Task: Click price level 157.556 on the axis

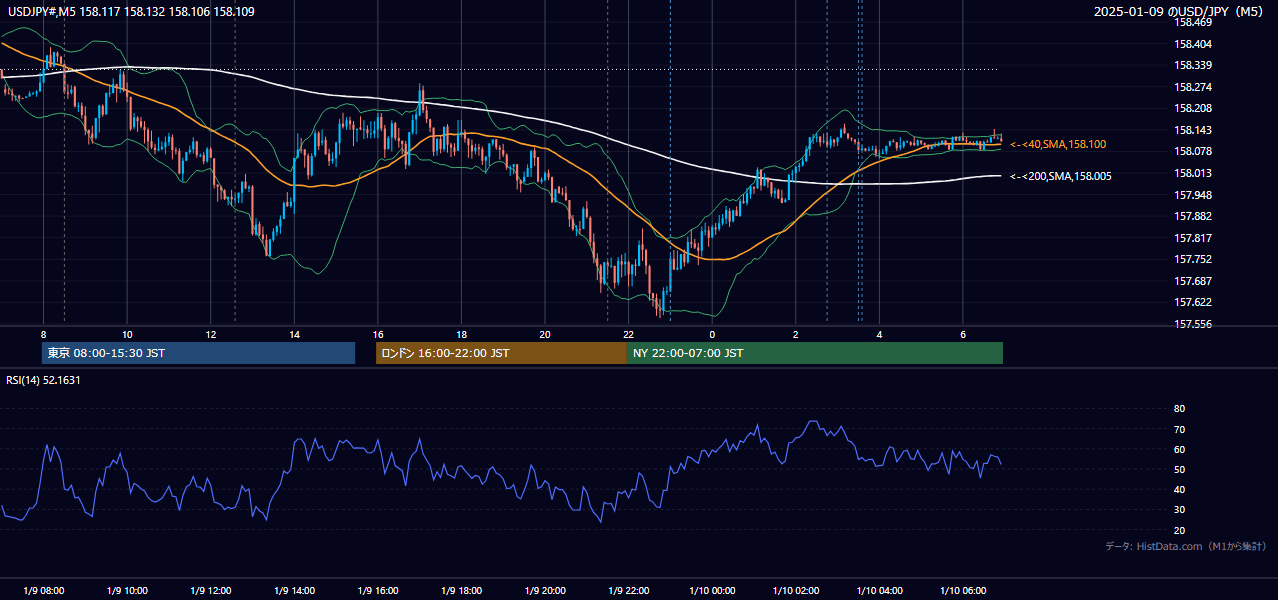Action: [1192, 324]
